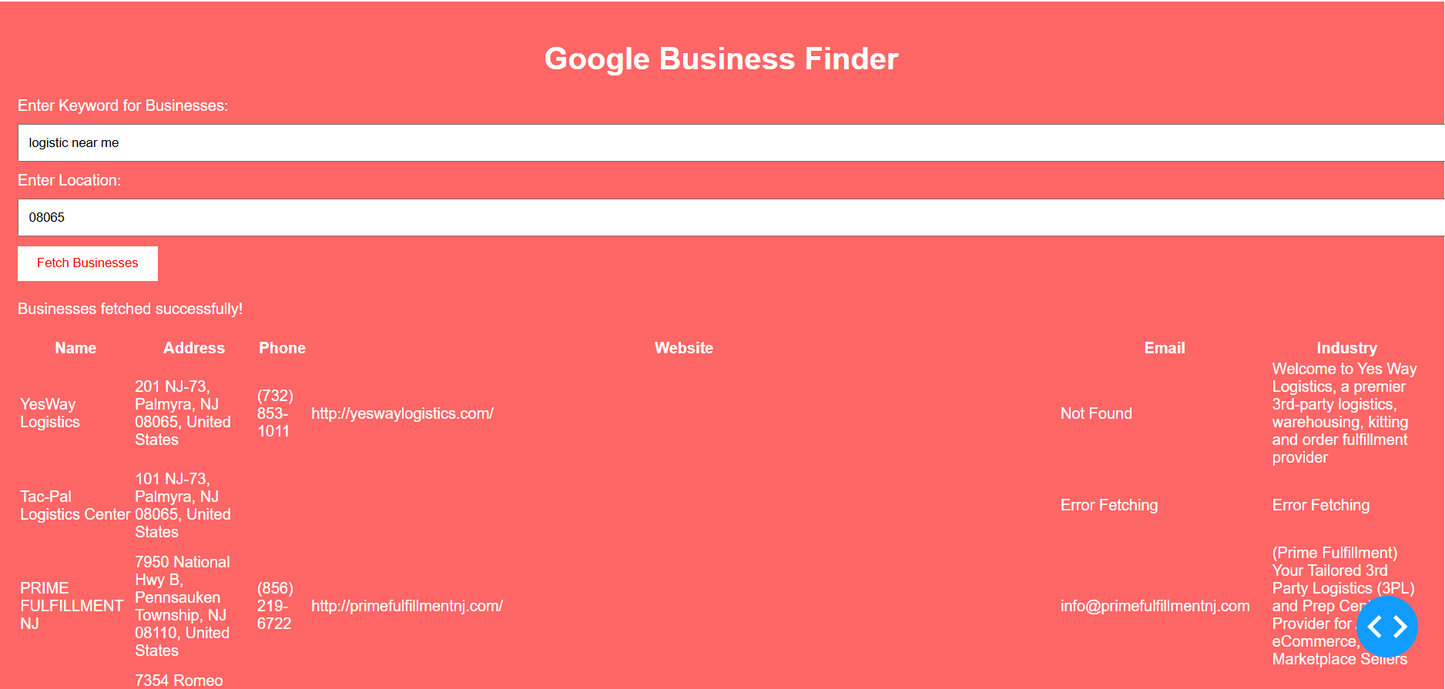This screenshot has width=1445, height=689.
Task: Click the Website column header
Action: [x=684, y=348]
